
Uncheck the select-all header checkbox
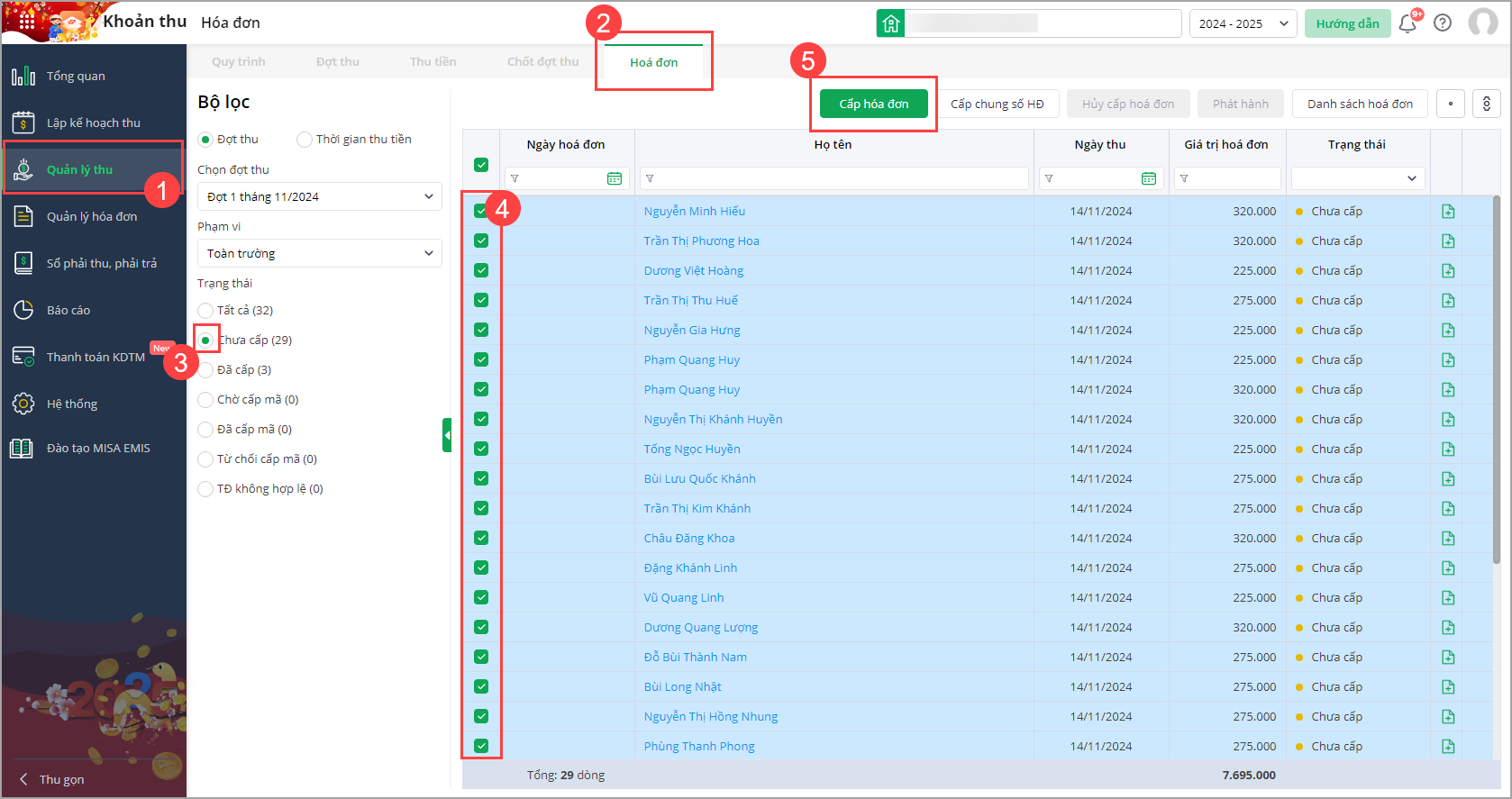(481, 165)
